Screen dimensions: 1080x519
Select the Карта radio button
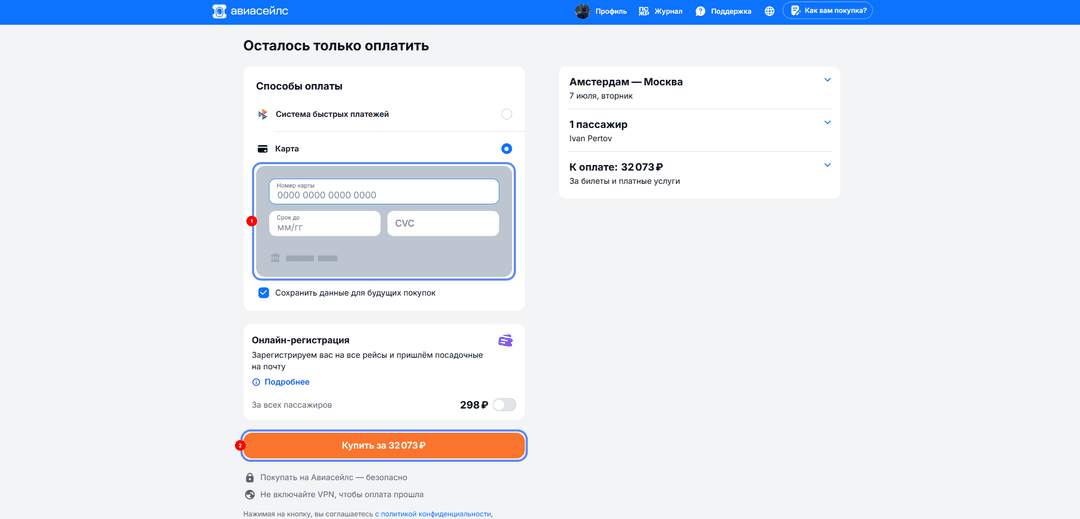[x=506, y=149]
